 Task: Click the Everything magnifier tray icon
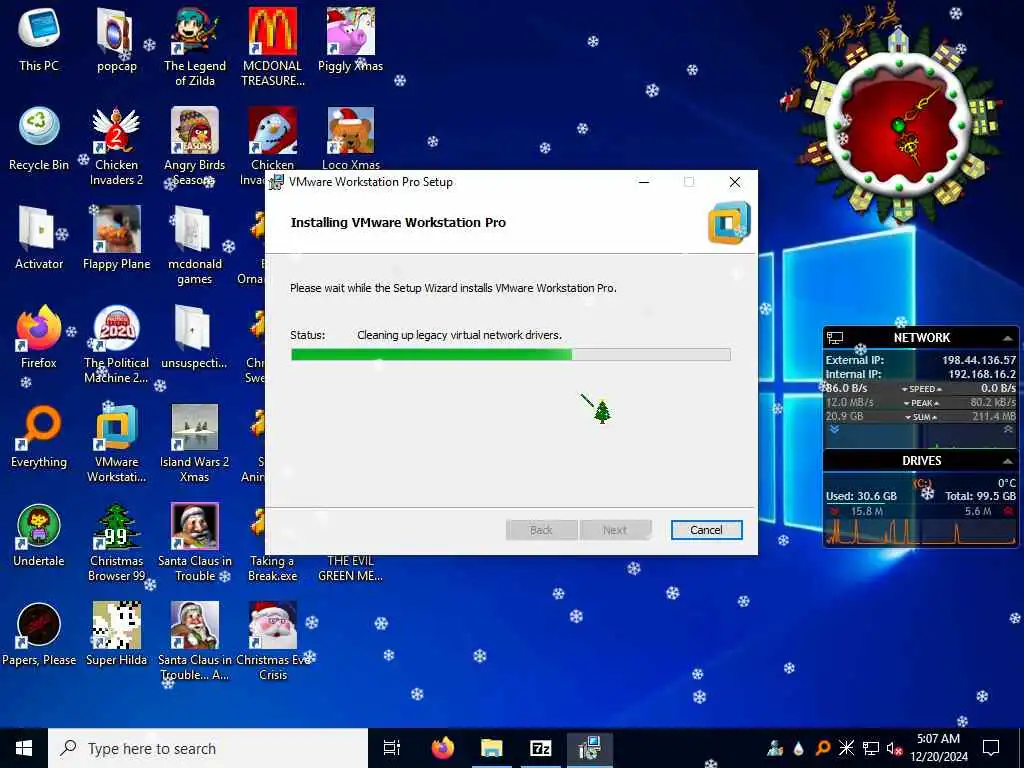tap(823, 748)
